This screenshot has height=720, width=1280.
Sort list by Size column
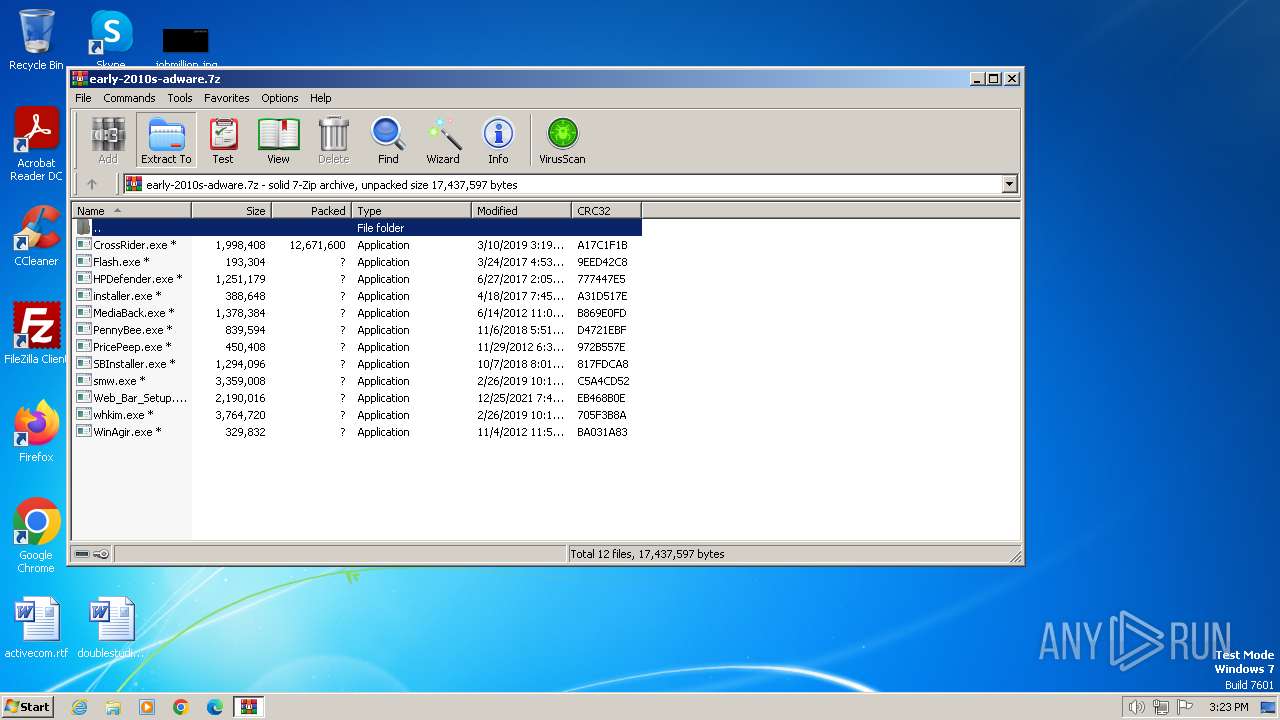tap(231, 210)
